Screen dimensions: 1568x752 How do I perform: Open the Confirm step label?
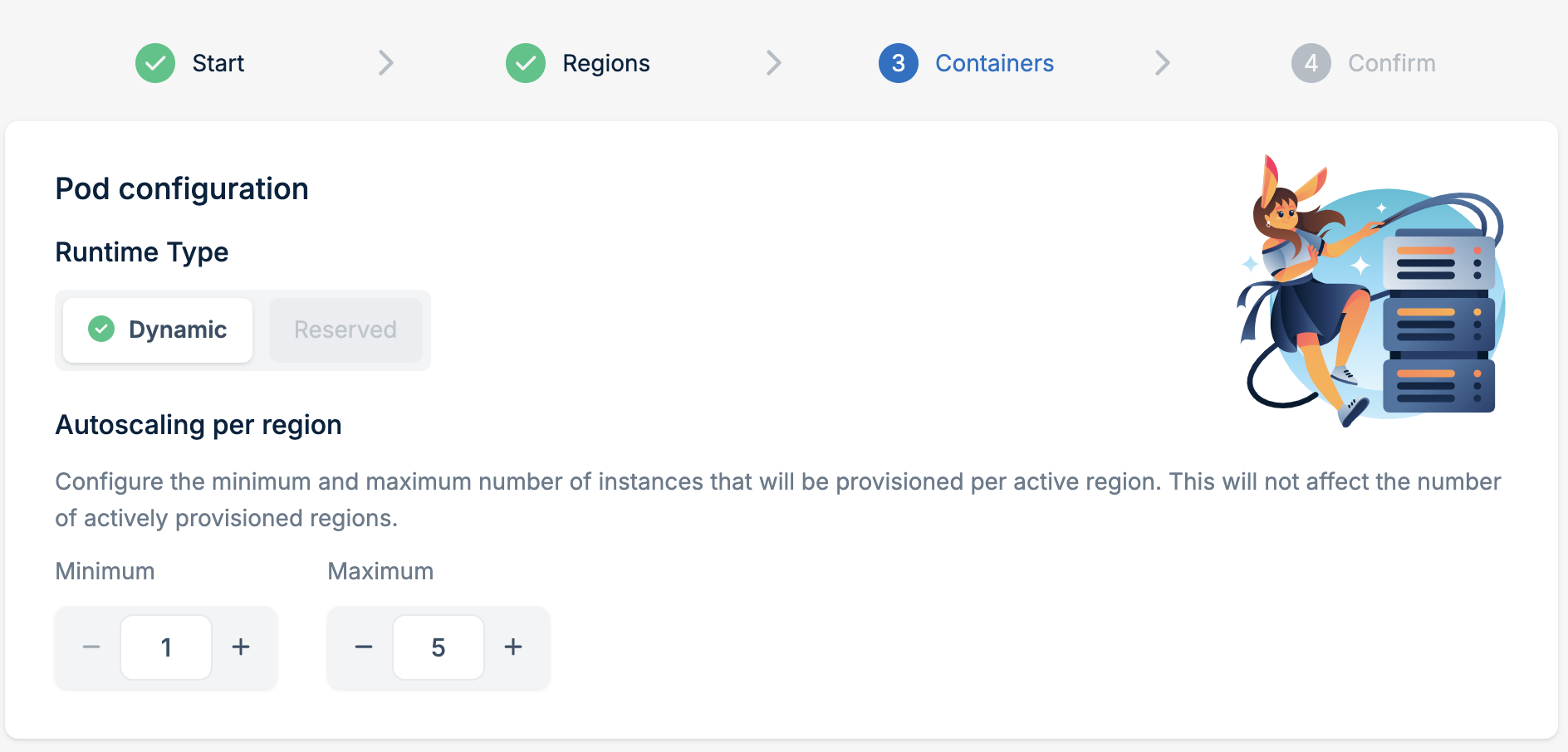1391,63
